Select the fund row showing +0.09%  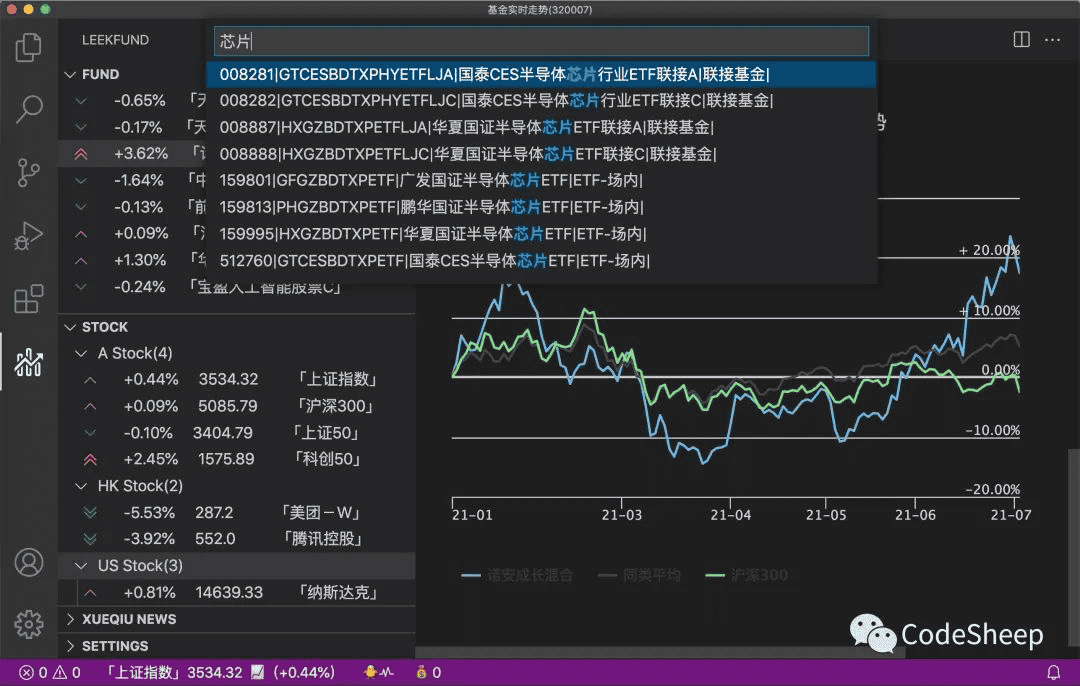[x=134, y=234]
